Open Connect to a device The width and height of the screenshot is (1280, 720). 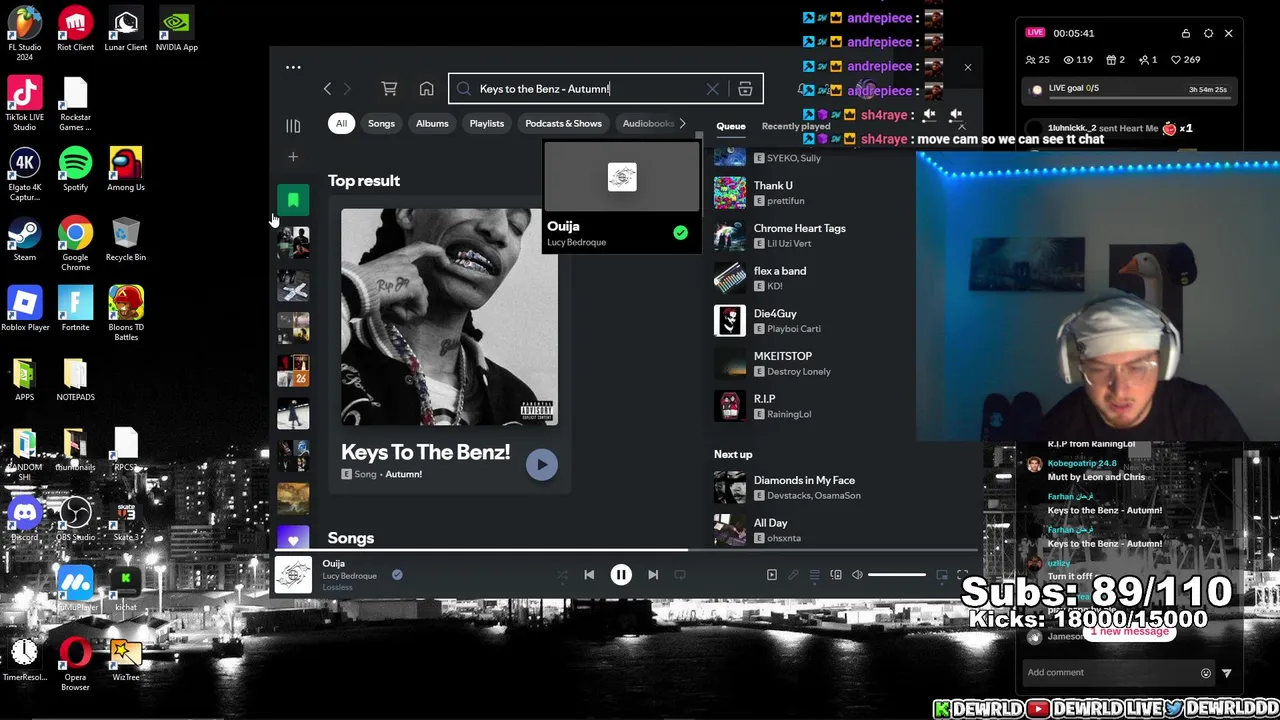(836, 575)
